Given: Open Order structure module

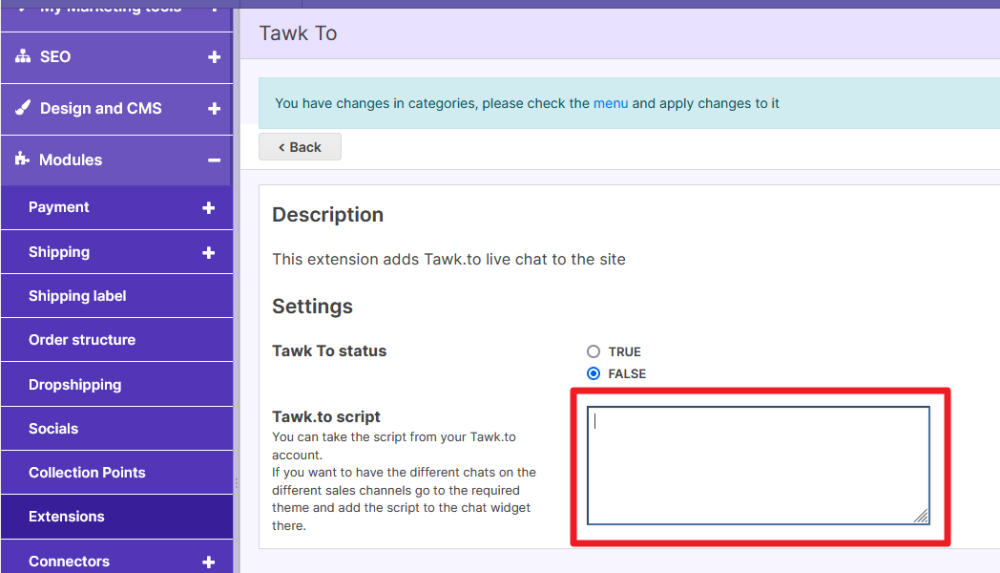Looking at the screenshot, I should pos(117,340).
